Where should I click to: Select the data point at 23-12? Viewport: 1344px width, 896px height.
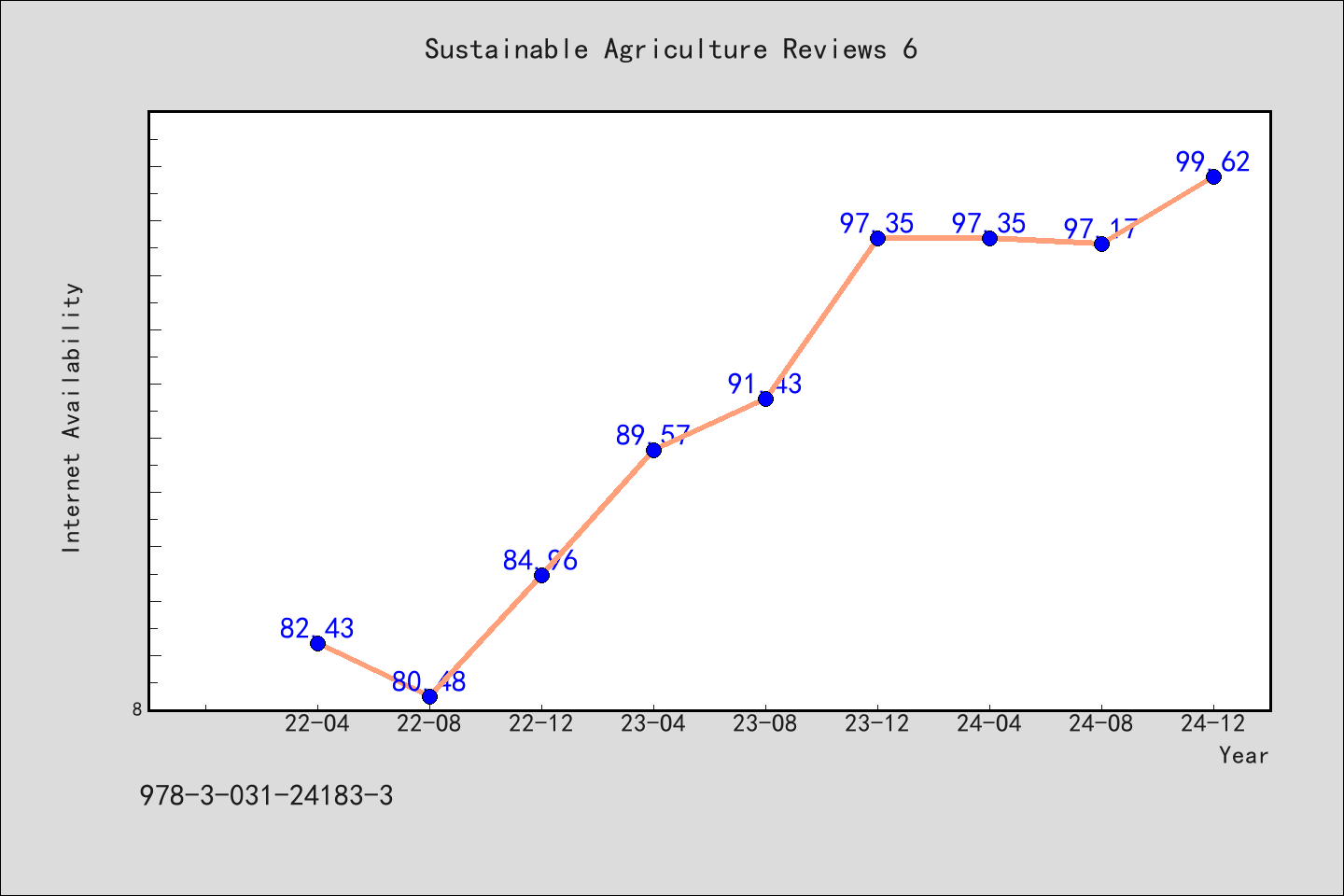click(877, 238)
